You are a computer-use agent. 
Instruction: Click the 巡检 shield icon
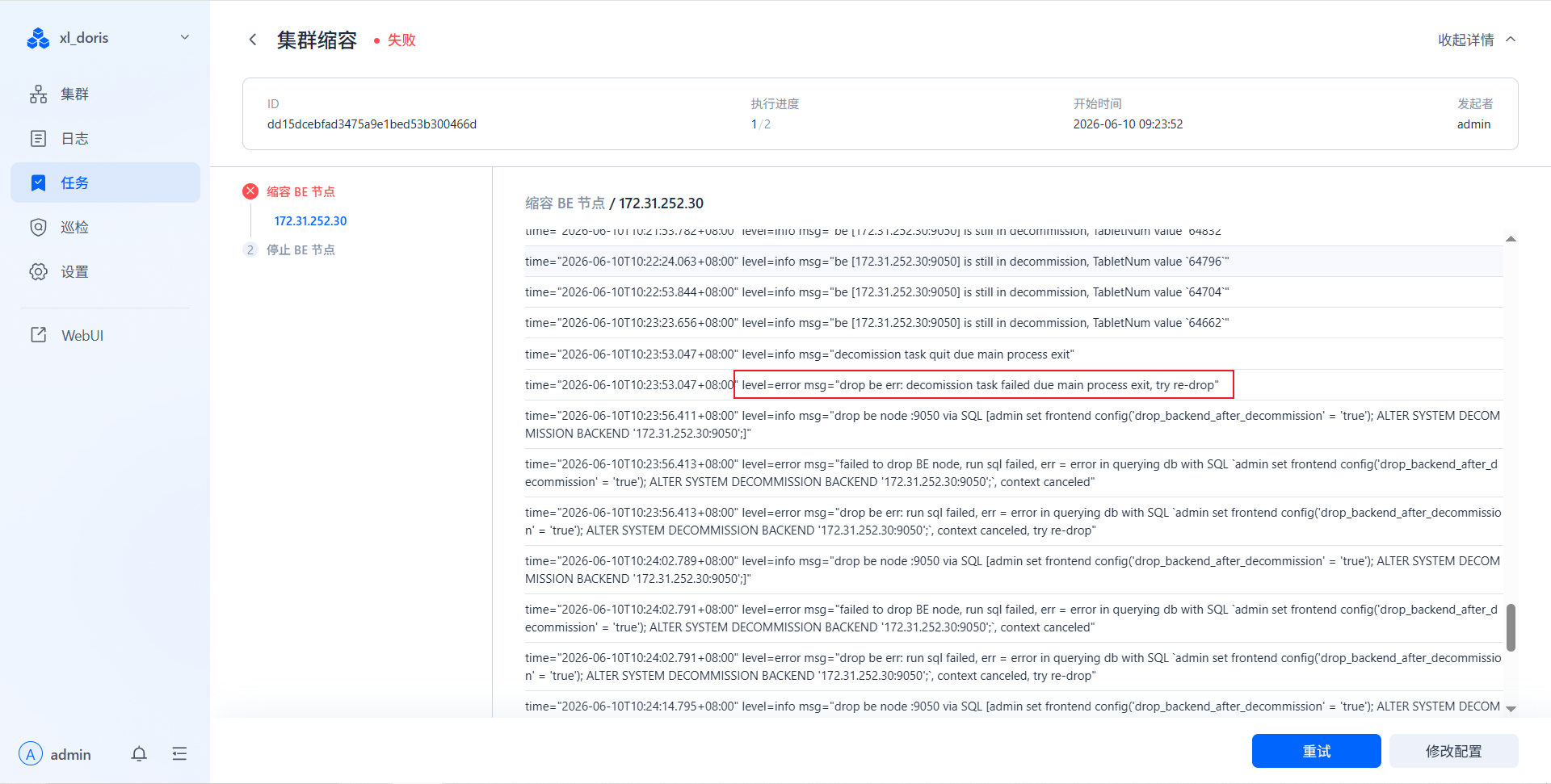click(x=38, y=228)
